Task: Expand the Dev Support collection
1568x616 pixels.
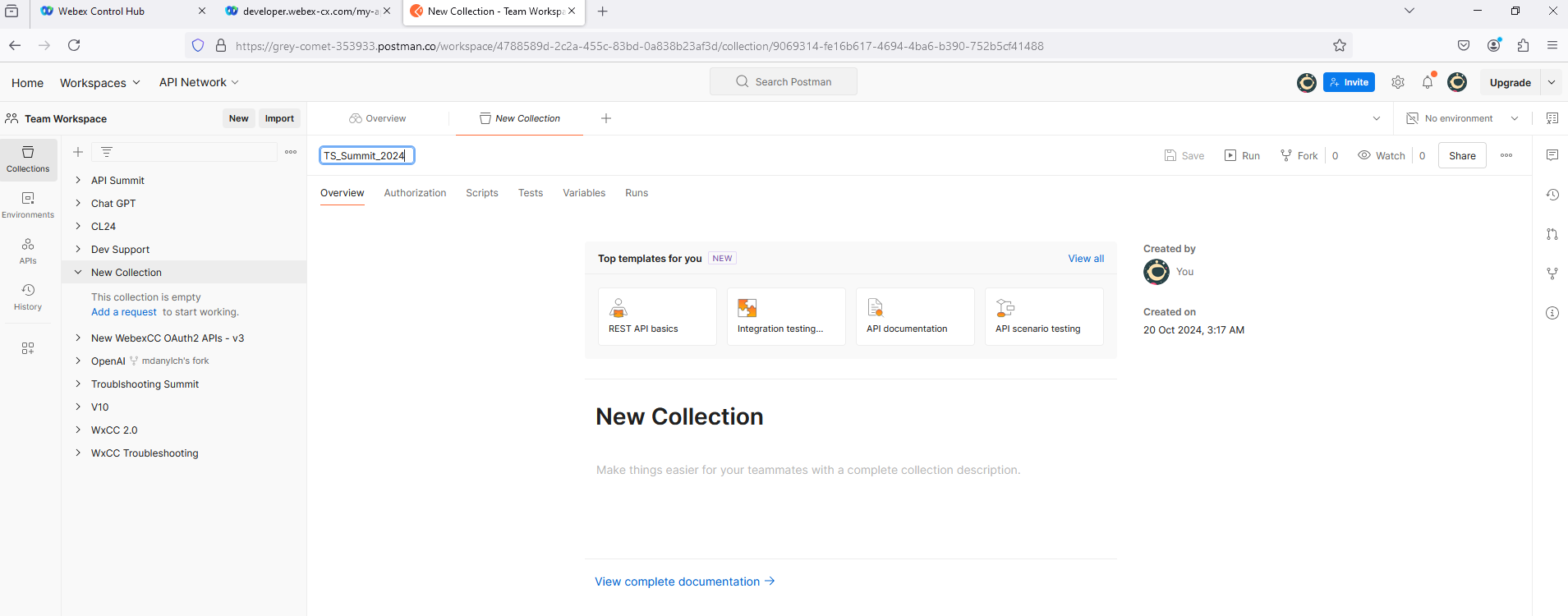Action: coord(78,249)
